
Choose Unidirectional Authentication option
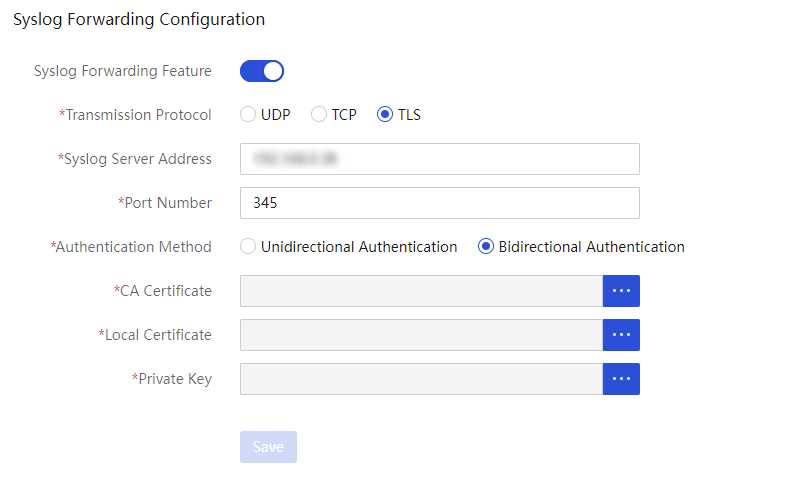(248, 247)
